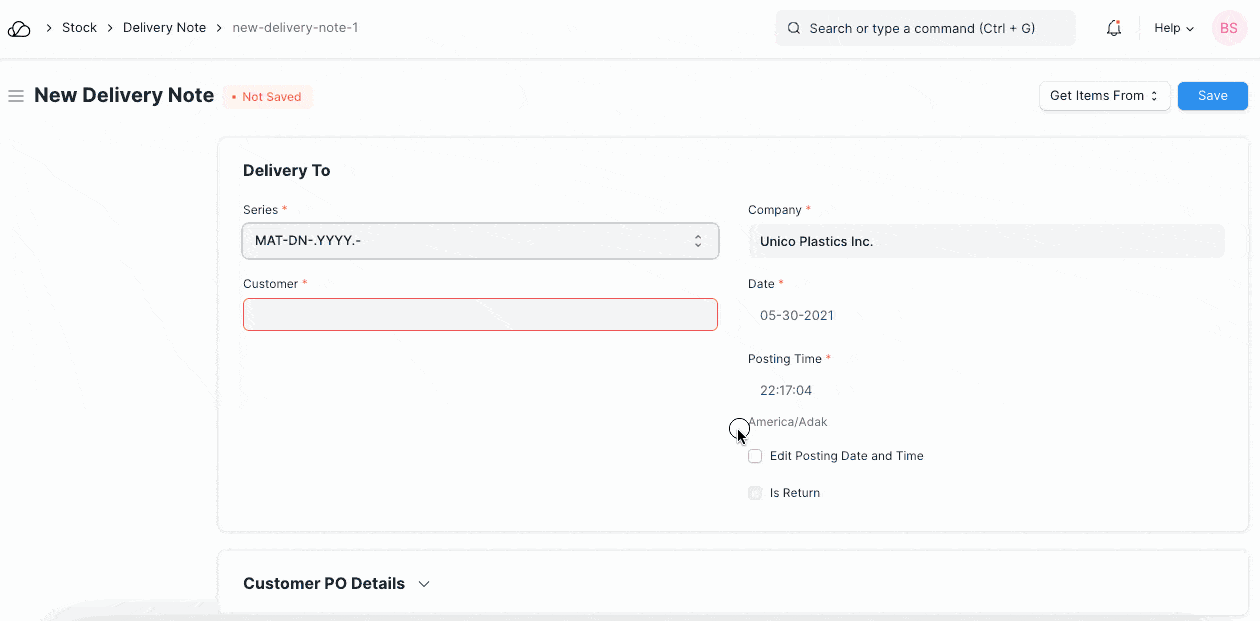Open the Help menu
1260x621 pixels.
coord(1174,29)
